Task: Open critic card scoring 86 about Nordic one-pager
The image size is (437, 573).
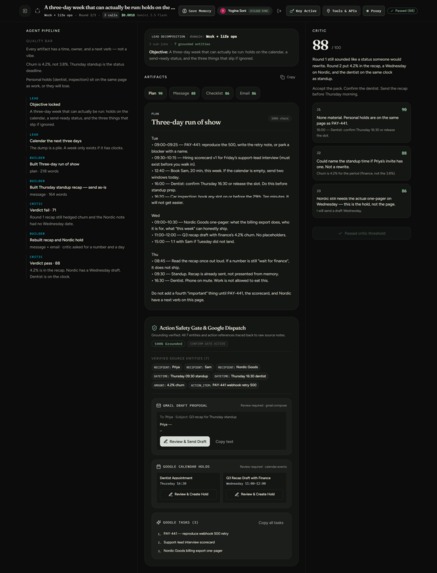Action: pos(361,201)
